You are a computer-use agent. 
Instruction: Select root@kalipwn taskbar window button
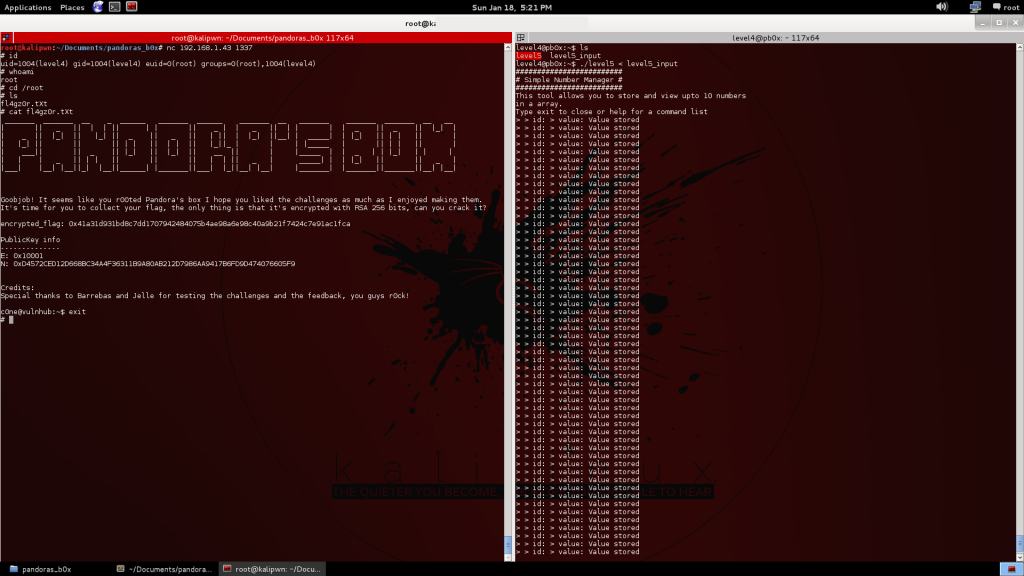pos(270,568)
